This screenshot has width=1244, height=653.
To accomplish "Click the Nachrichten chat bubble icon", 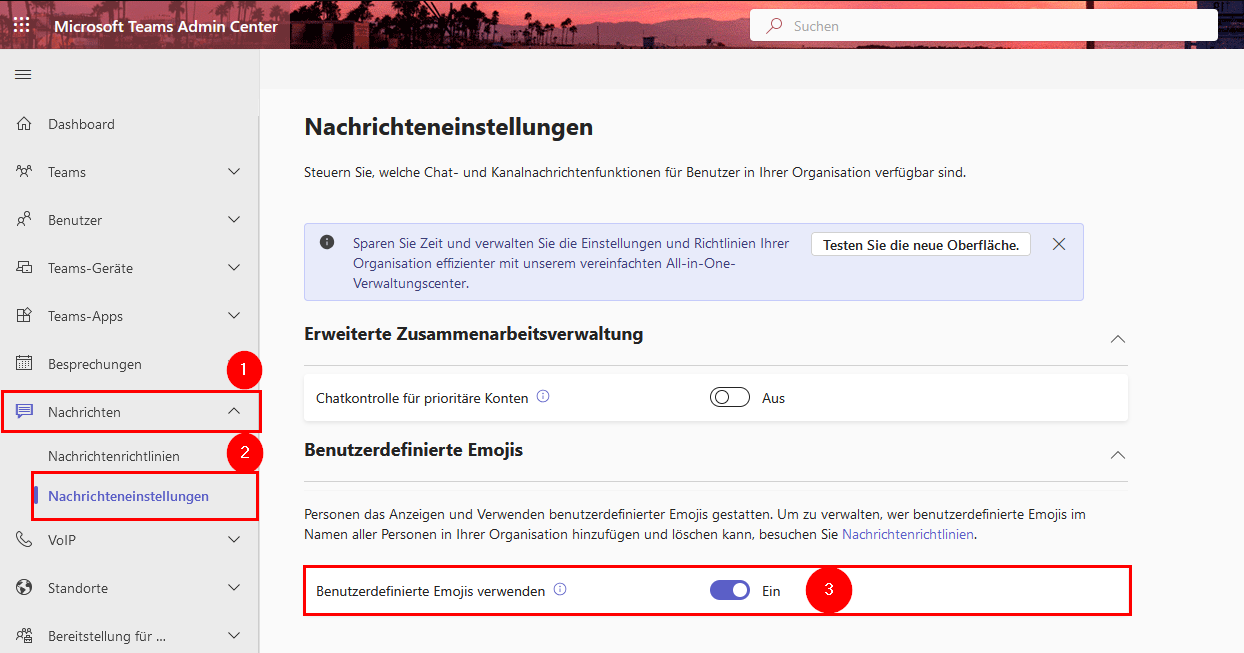I will coord(25,412).
